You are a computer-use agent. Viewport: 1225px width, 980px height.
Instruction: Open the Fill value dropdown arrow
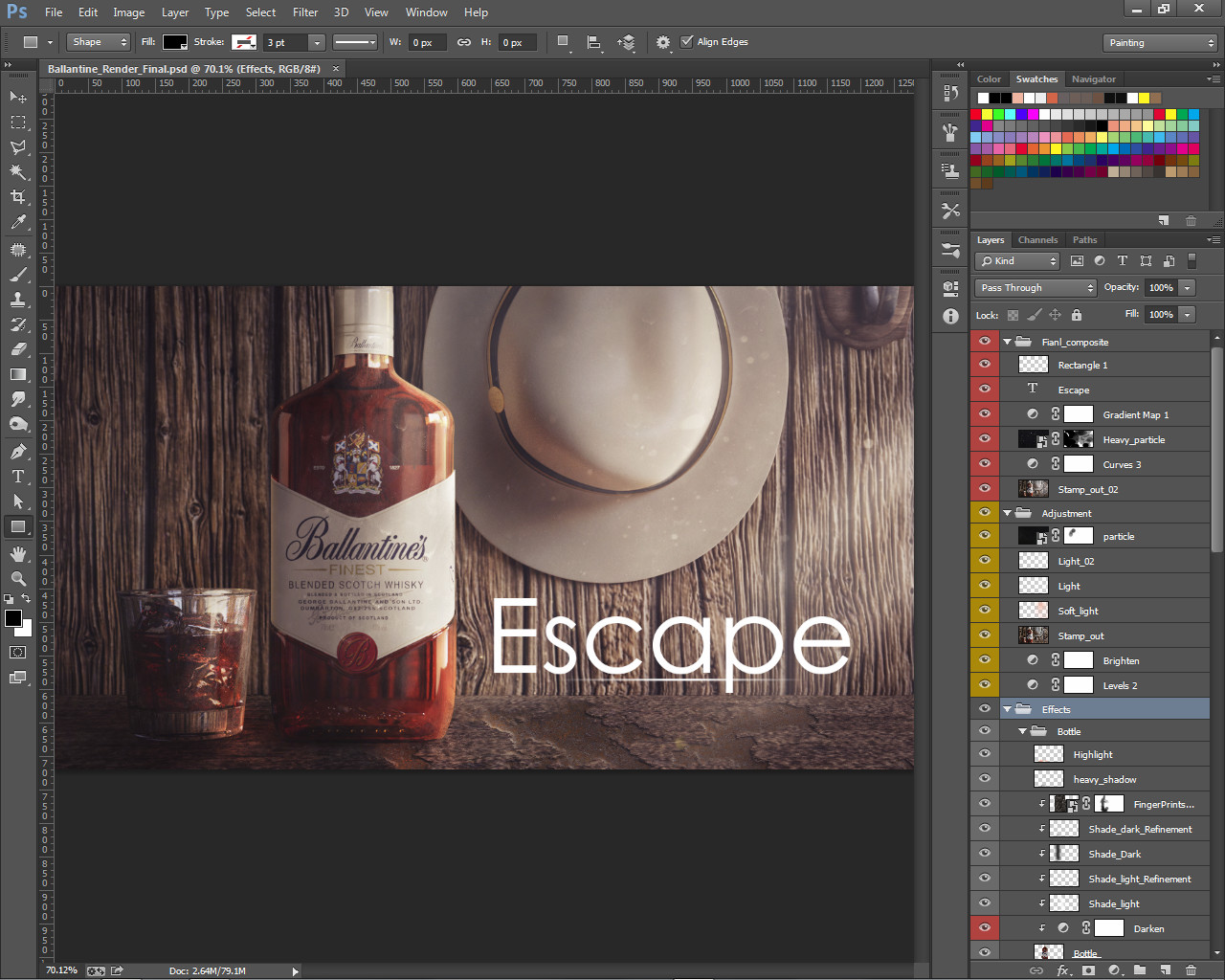[x=1188, y=314]
